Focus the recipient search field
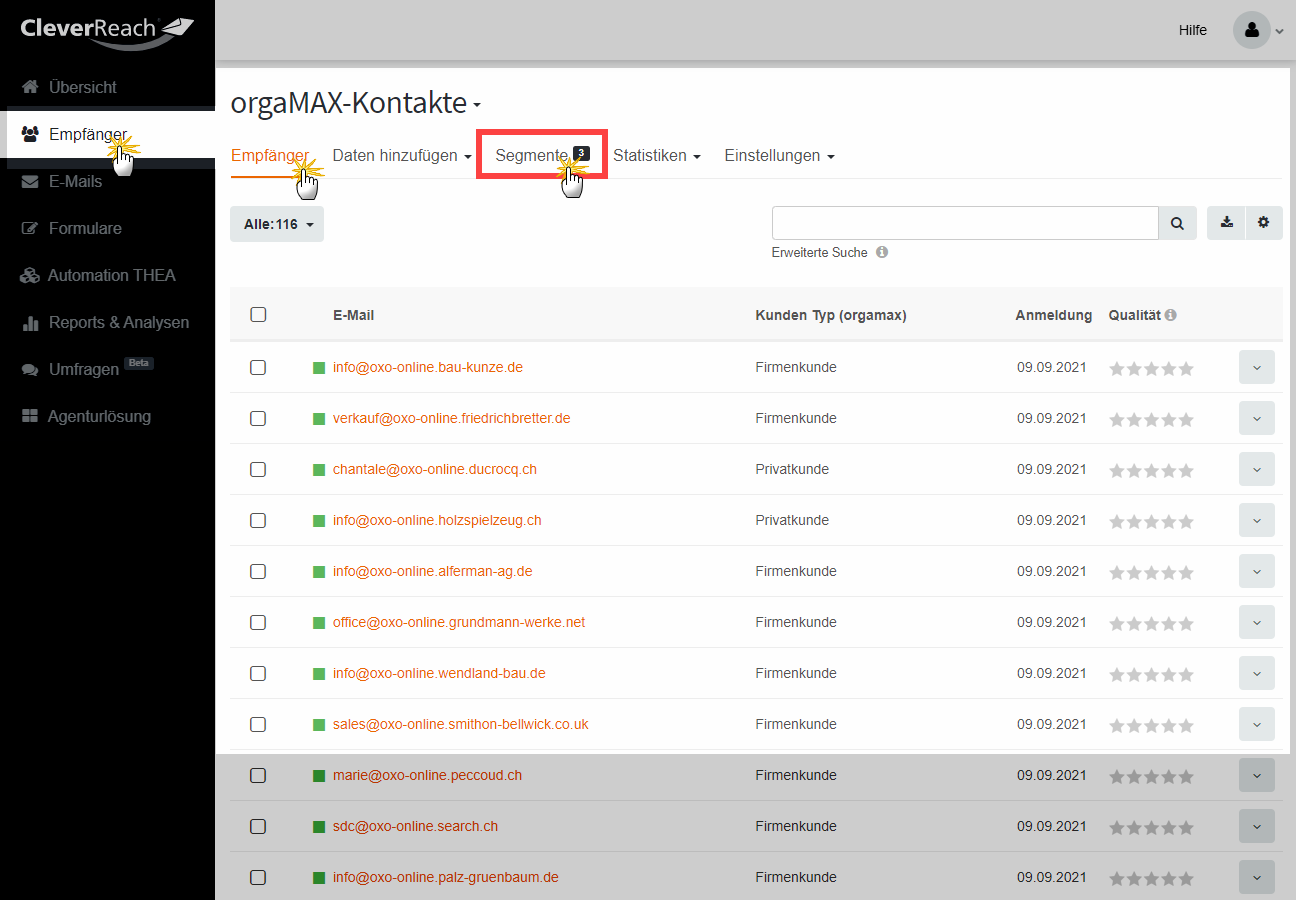The height and width of the screenshot is (900, 1296). tap(965, 223)
